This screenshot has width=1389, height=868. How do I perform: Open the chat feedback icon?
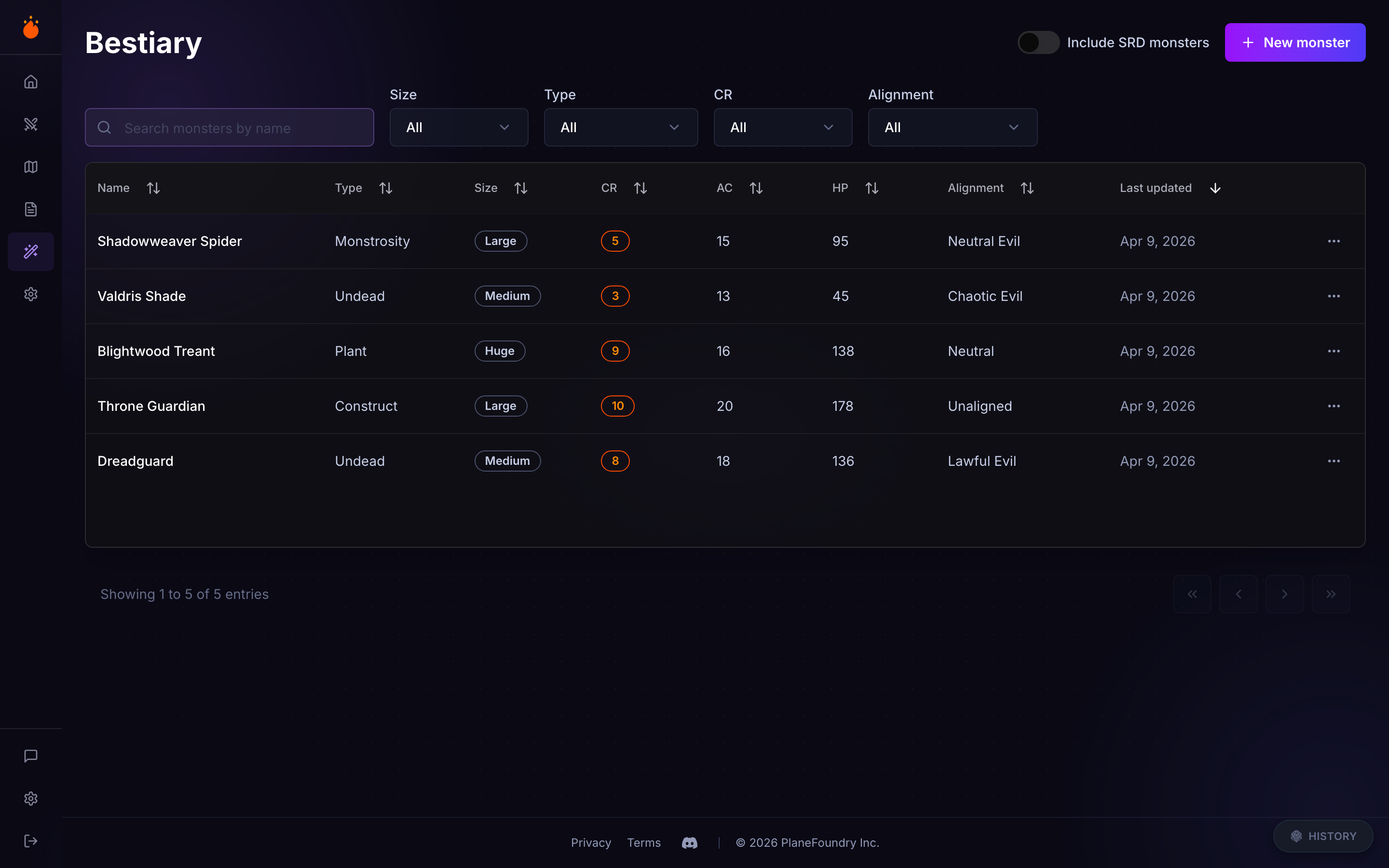point(31,756)
